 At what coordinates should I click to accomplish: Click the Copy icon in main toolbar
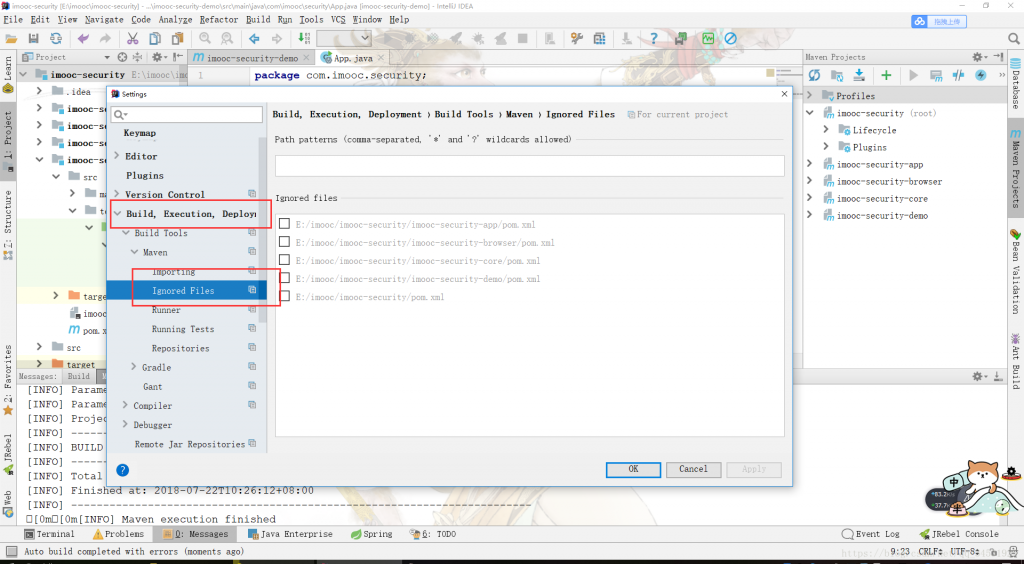pyautogui.click(x=155, y=39)
